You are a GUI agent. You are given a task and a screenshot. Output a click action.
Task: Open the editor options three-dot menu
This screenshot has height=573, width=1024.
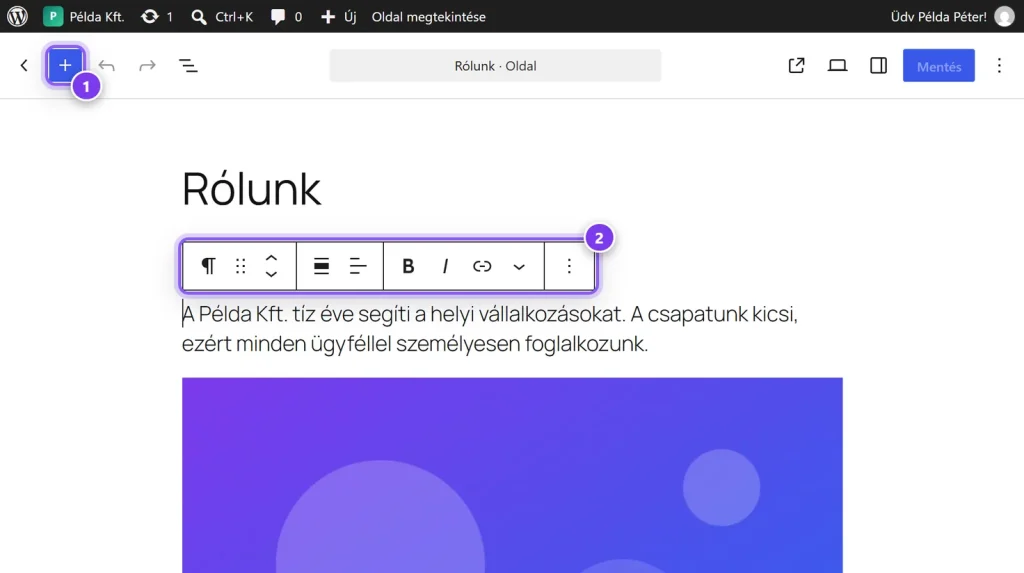pos(999,65)
